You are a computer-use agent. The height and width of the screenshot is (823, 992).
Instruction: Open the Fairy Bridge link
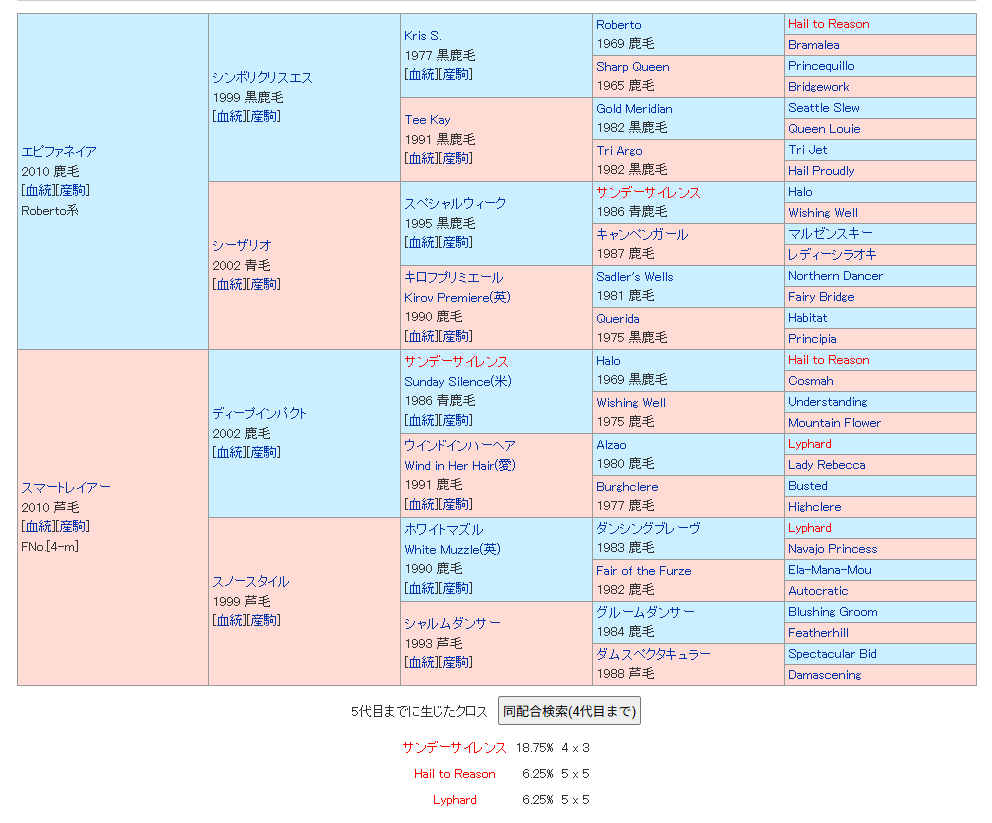click(821, 297)
